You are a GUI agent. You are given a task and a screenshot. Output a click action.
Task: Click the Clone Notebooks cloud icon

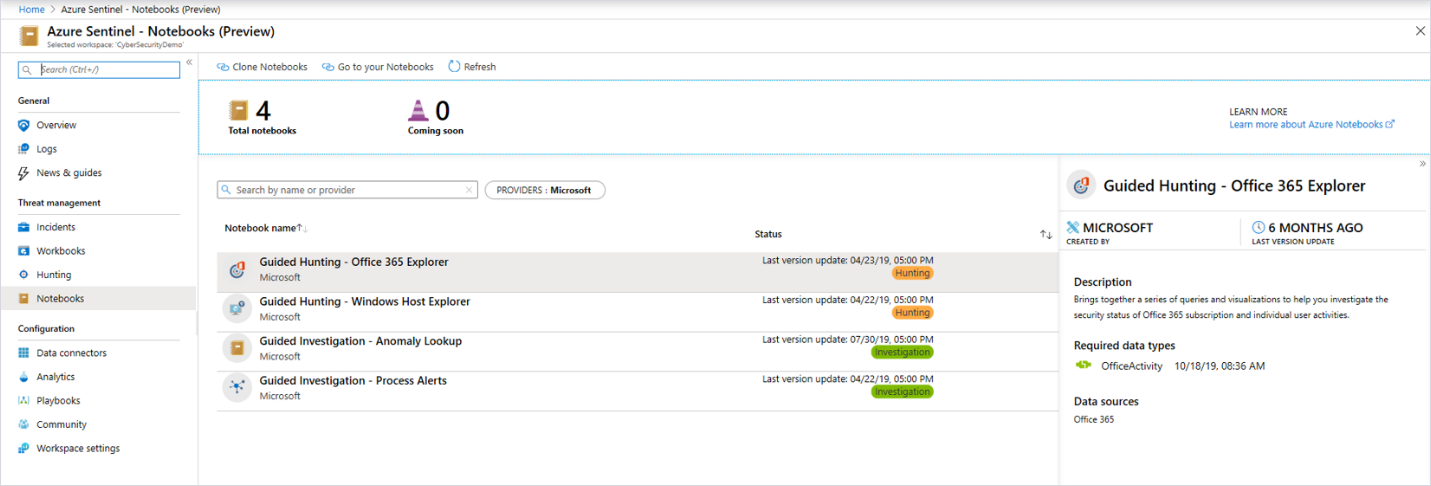click(x=223, y=67)
